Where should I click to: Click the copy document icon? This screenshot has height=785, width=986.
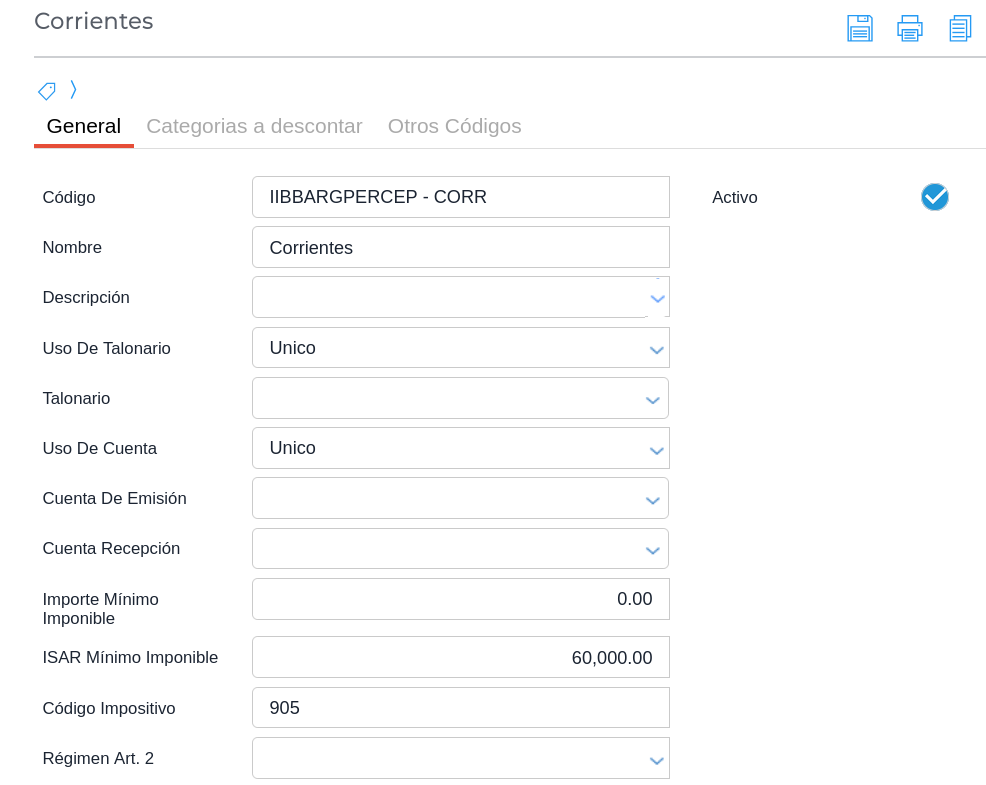pos(960,28)
